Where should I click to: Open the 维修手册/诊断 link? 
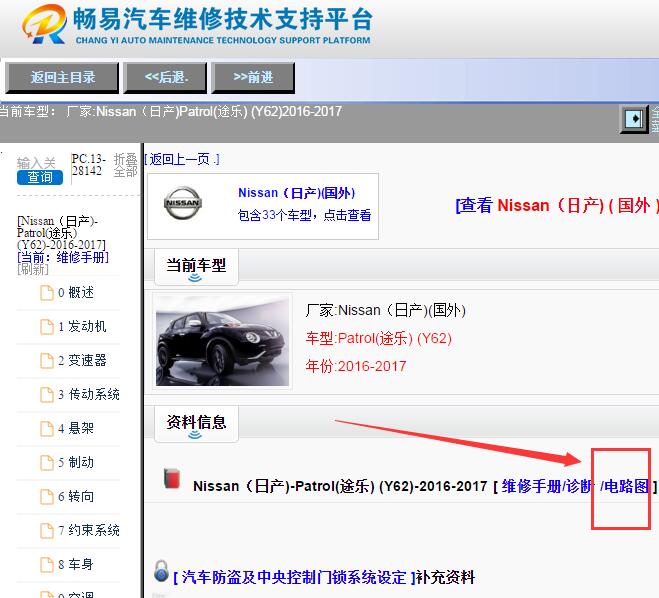click(x=548, y=486)
